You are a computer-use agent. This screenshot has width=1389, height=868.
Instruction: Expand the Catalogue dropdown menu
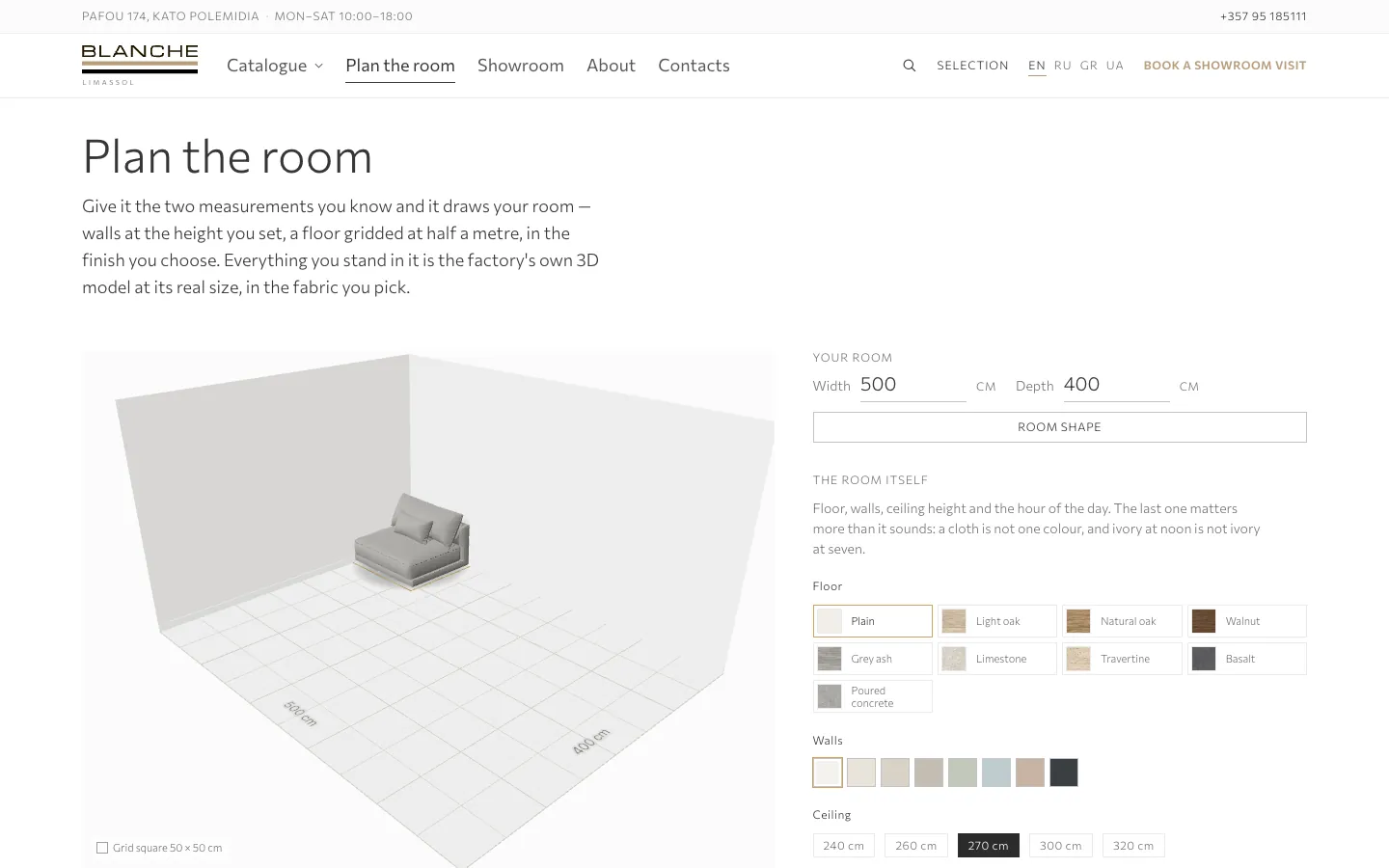click(x=275, y=66)
